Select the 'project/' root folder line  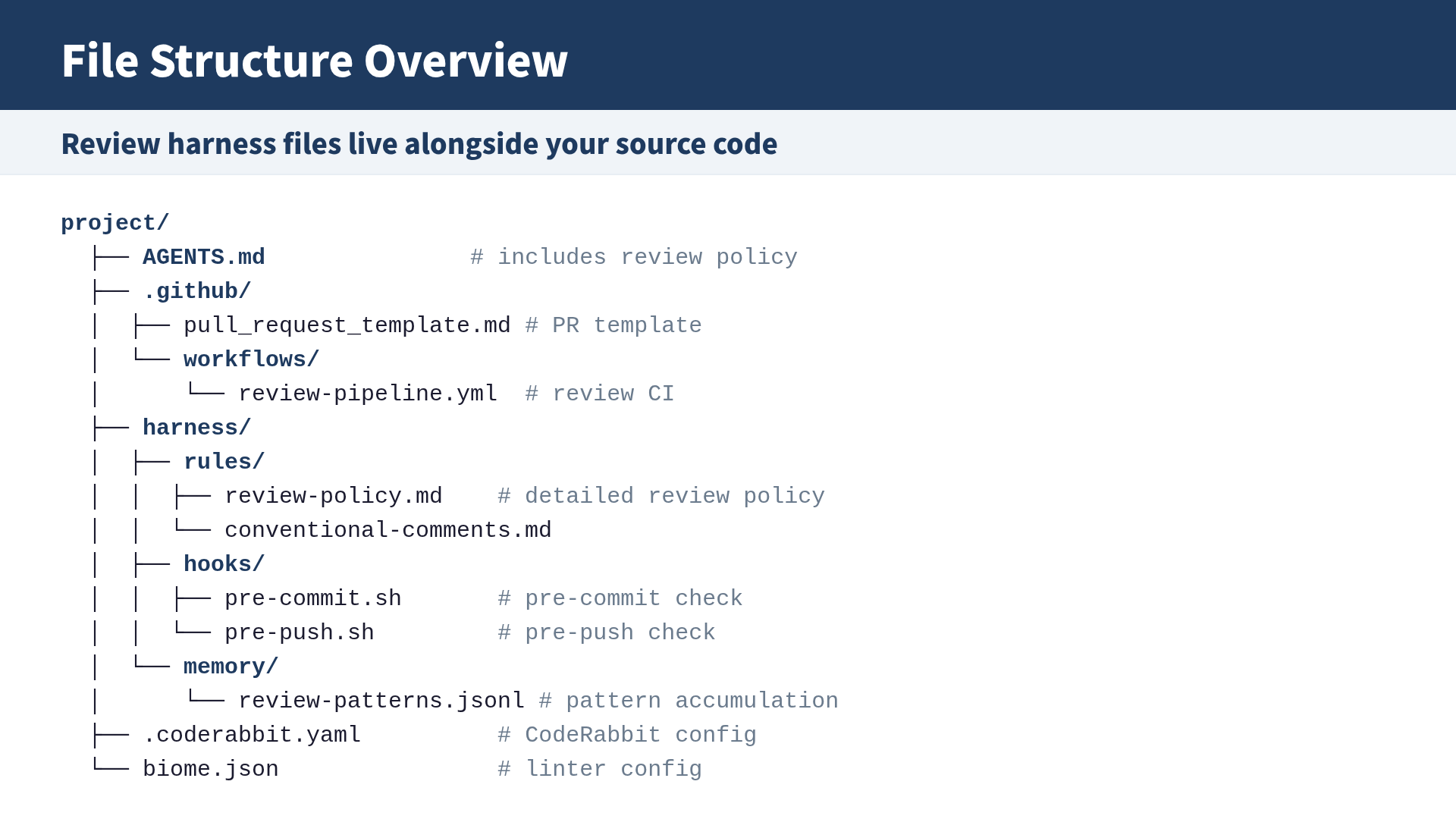coord(115,223)
